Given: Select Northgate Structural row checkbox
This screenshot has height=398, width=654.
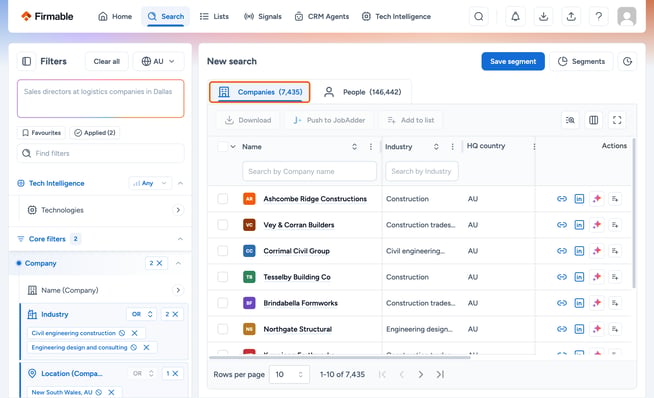Looking at the screenshot, I should [223, 329].
